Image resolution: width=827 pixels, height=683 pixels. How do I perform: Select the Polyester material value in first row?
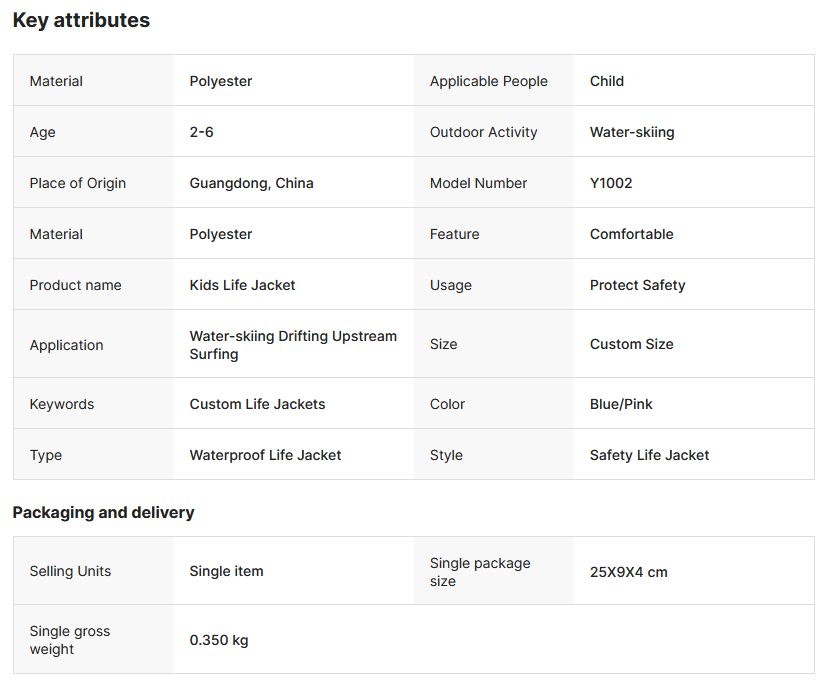point(221,81)
